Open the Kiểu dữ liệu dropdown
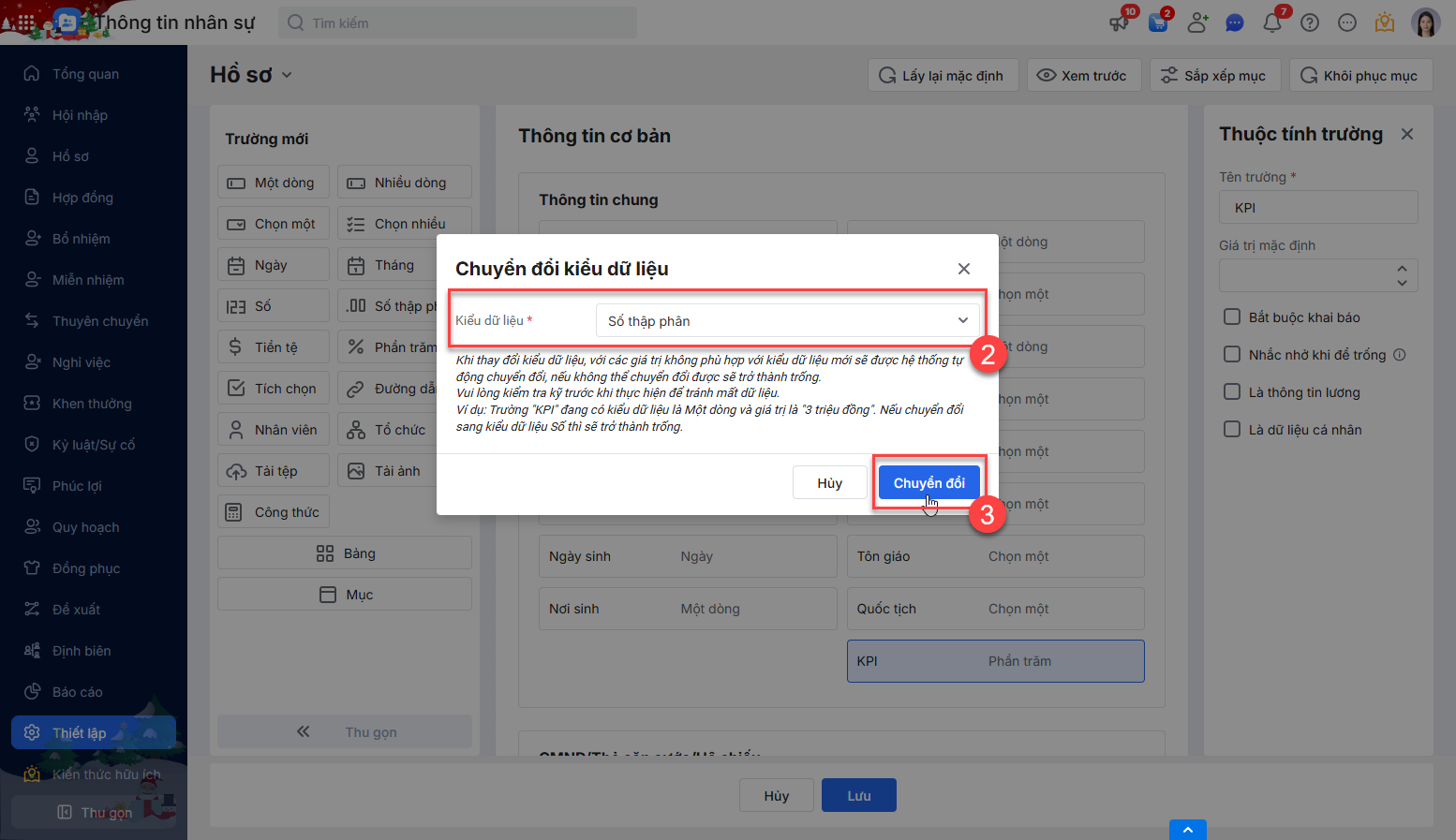Image resolution: width=1456 pixels, height=840 pixels. click(788, 321)
